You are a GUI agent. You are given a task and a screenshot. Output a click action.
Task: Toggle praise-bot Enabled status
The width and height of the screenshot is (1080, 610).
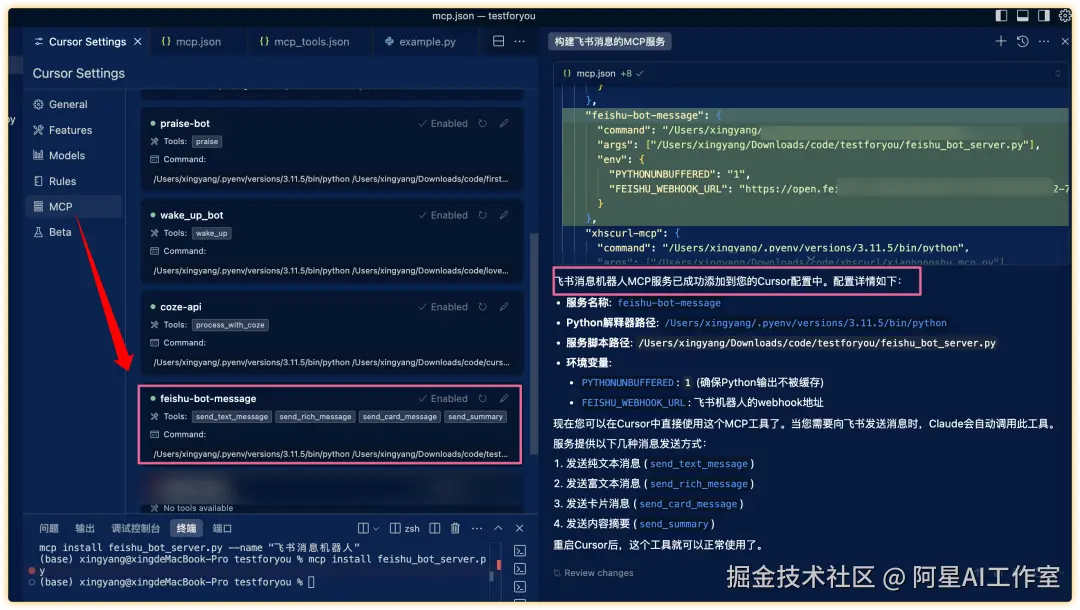443,123
